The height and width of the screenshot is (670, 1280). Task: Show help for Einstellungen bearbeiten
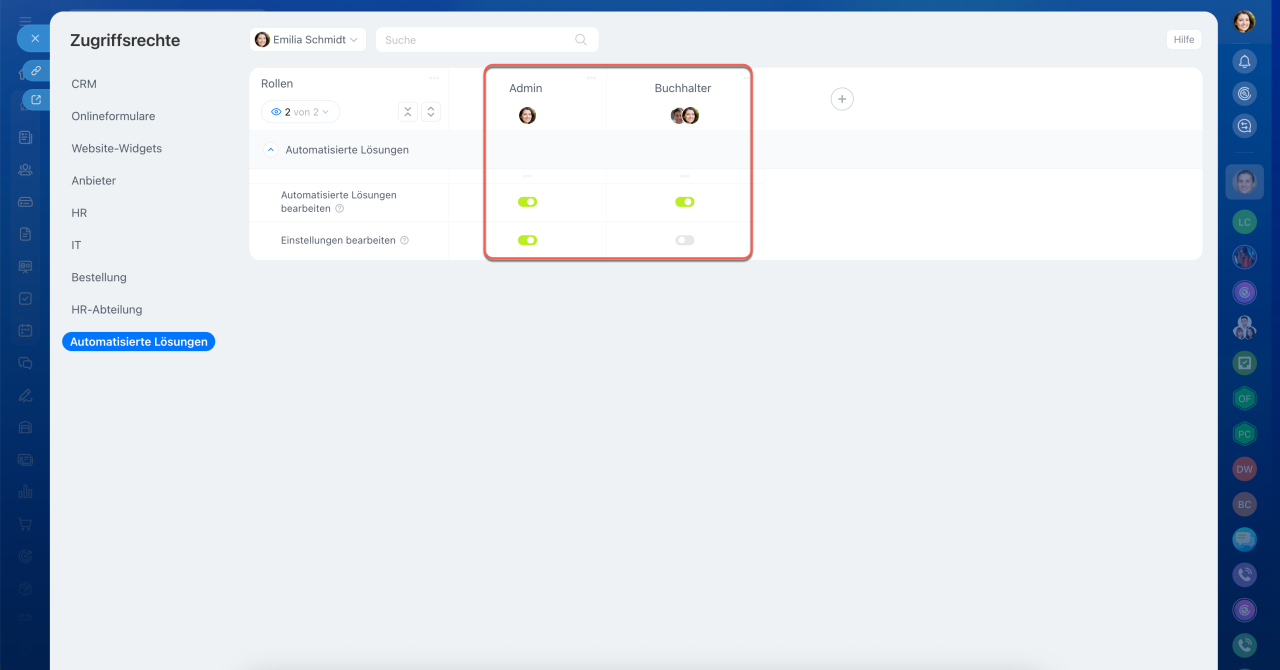tap(404, 241)
